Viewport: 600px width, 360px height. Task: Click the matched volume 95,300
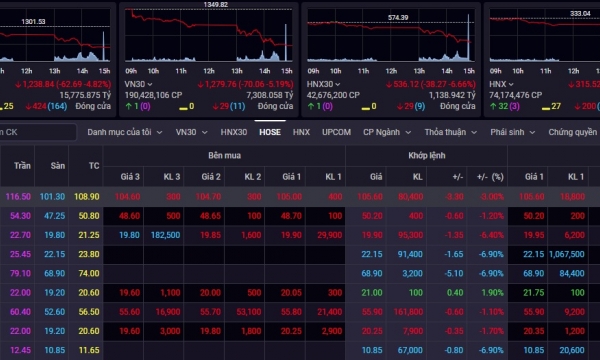tap(410, 235)
